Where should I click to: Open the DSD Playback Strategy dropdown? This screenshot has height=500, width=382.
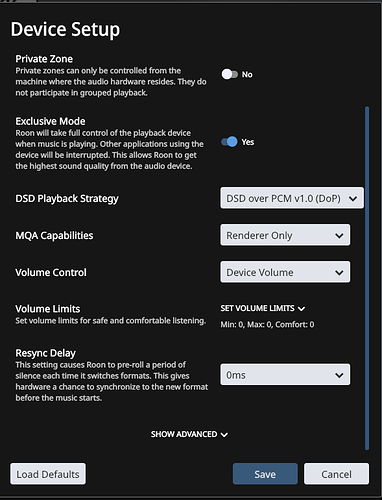pyautogui.click(x=292, y=198)
